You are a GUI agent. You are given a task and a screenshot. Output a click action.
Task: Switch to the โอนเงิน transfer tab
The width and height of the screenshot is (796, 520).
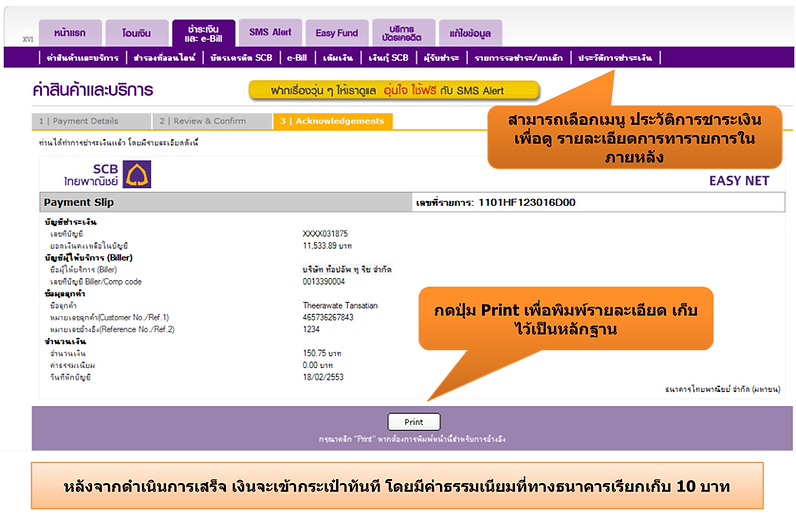click(137, 33)
